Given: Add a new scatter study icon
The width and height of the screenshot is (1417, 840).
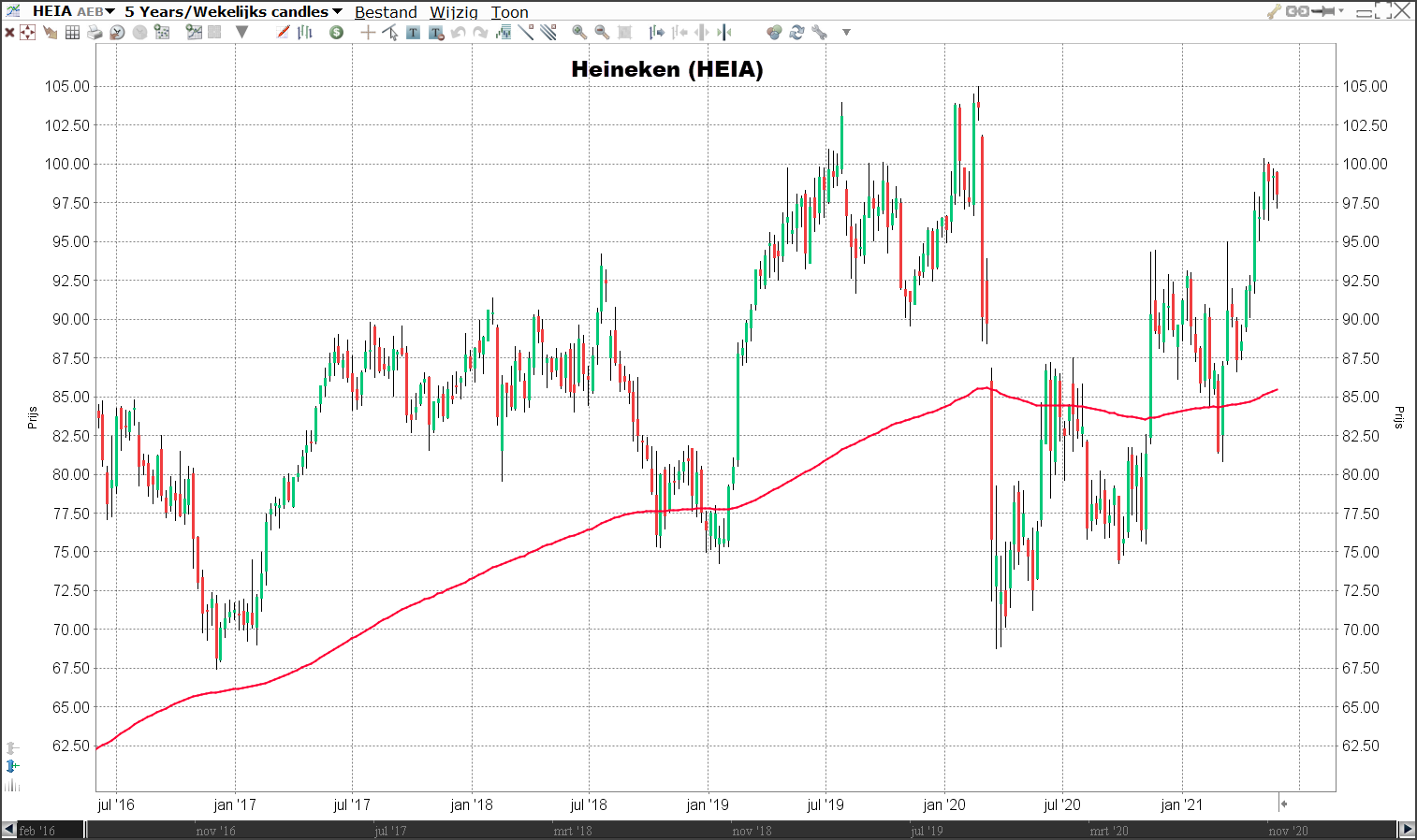Looking at the screenshot, I should [162, 33].
